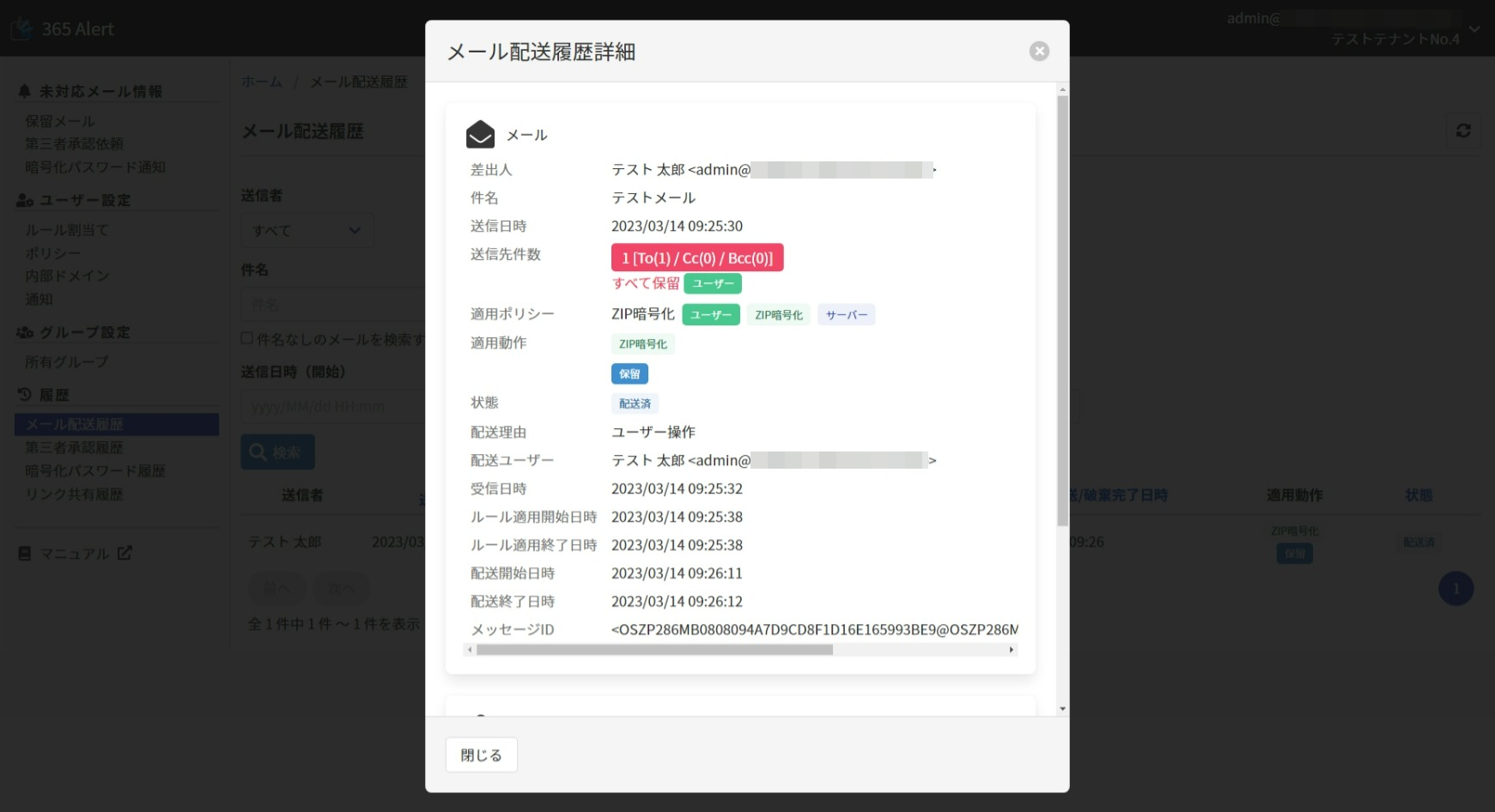Click the search magnifier 検索 button
Screen dimensions: 1495x812
click(x=277, y=452)
